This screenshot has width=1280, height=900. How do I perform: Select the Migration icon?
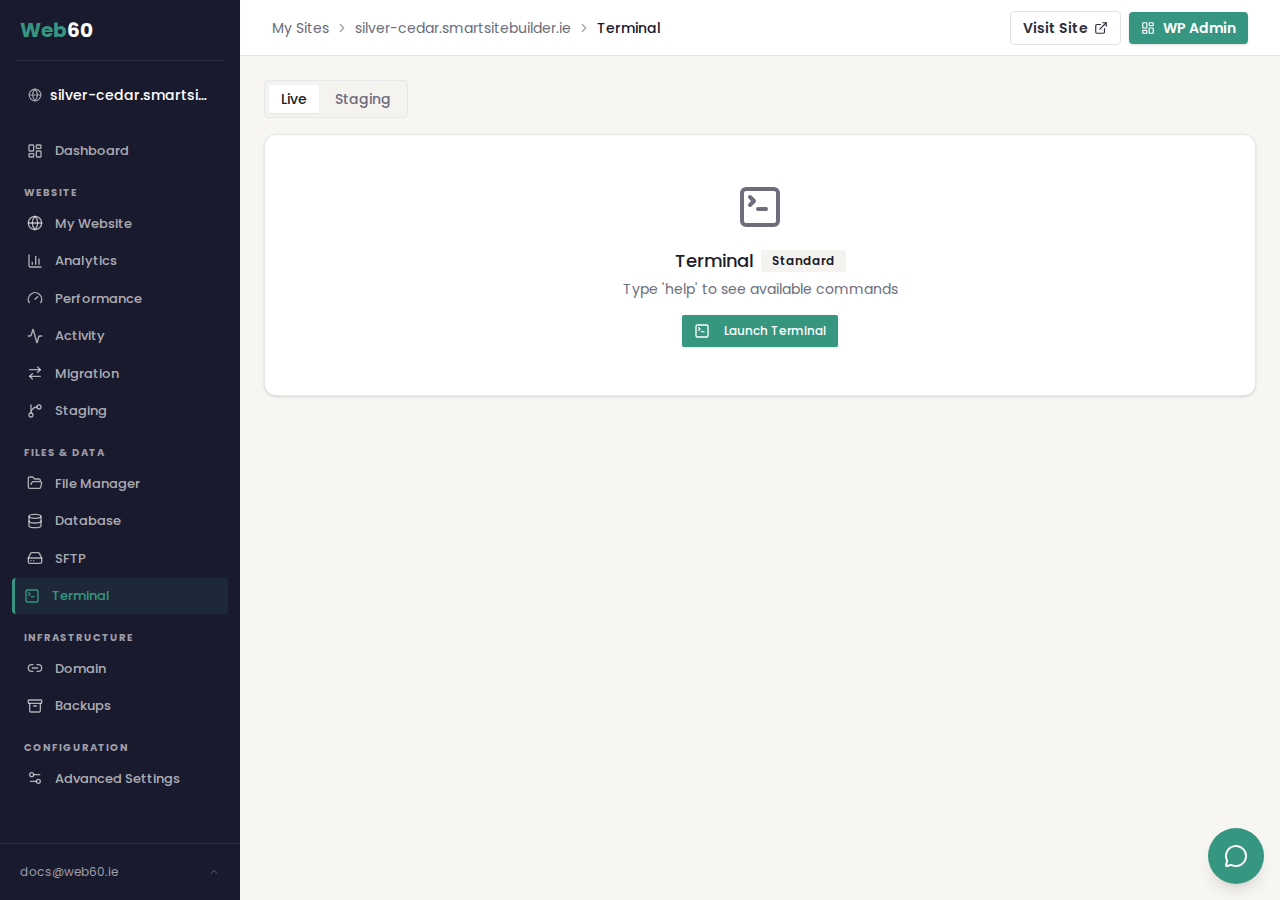tap(34, 373)
